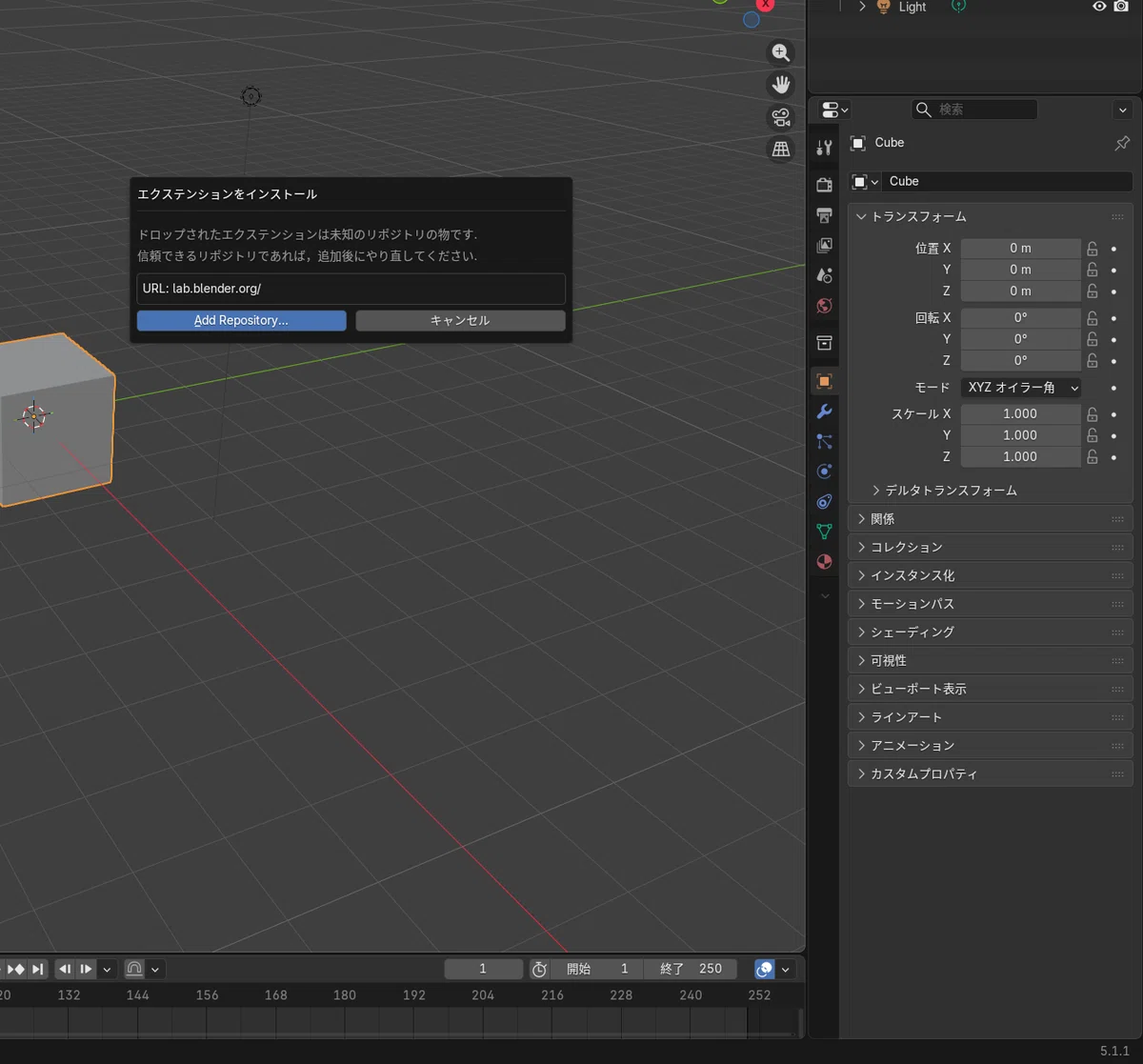
Task: Step forward one frame icon
Action: (86, 969)
